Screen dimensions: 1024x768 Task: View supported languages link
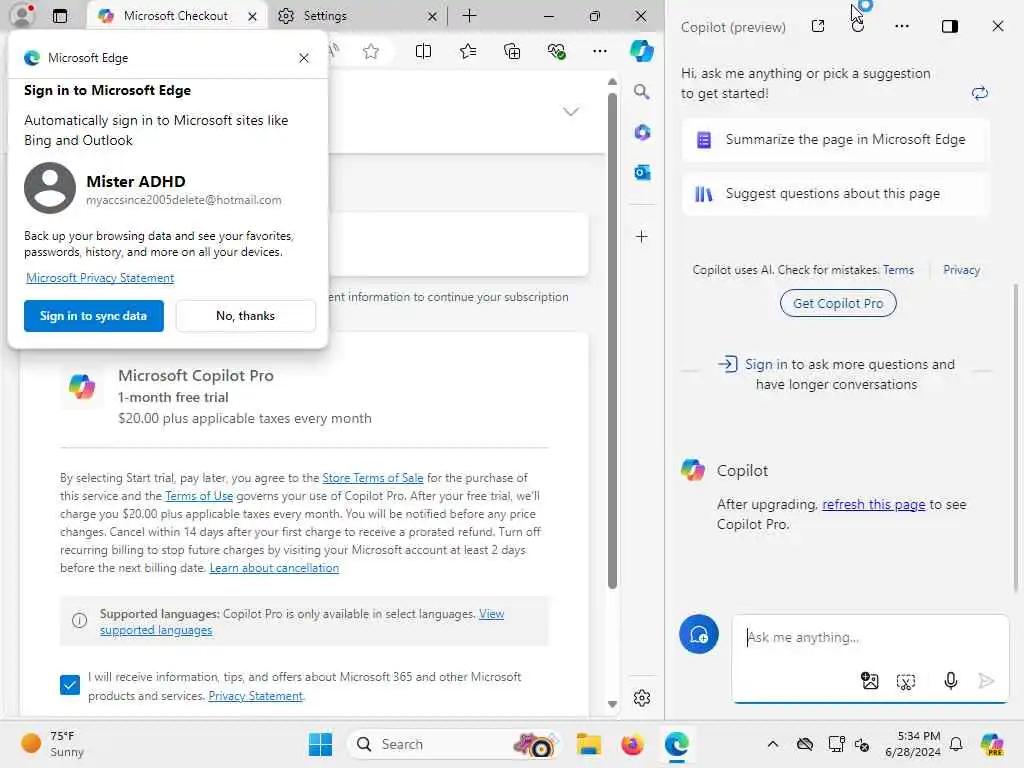(302, 622)
